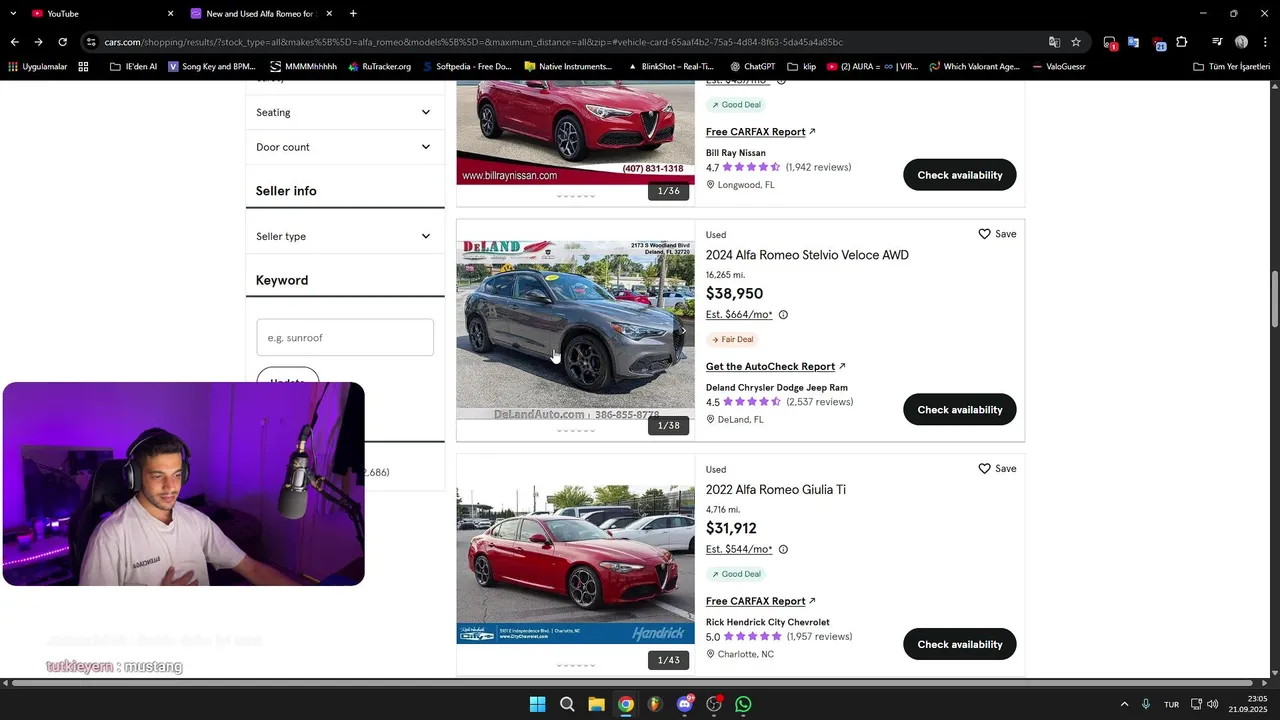
Task: Show info for the $544/mo estimate
Action: (x=783, y=550)
